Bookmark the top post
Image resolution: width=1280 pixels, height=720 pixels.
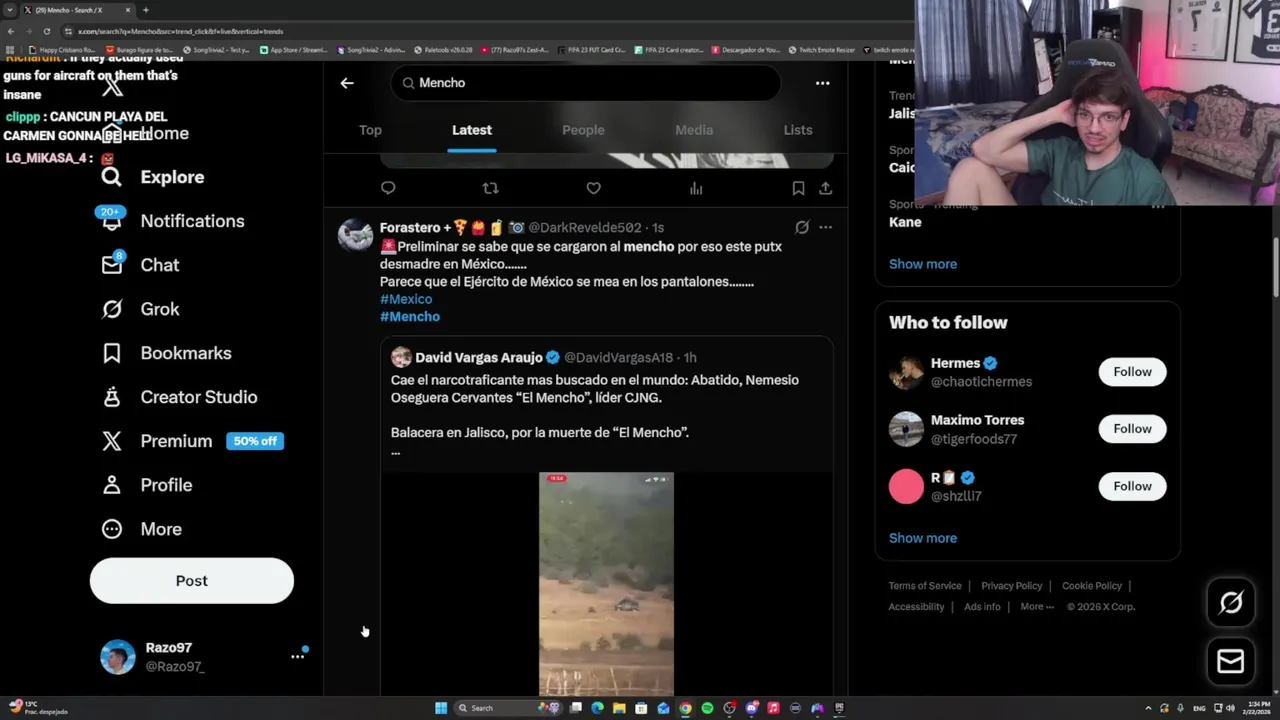pos(798,188)
